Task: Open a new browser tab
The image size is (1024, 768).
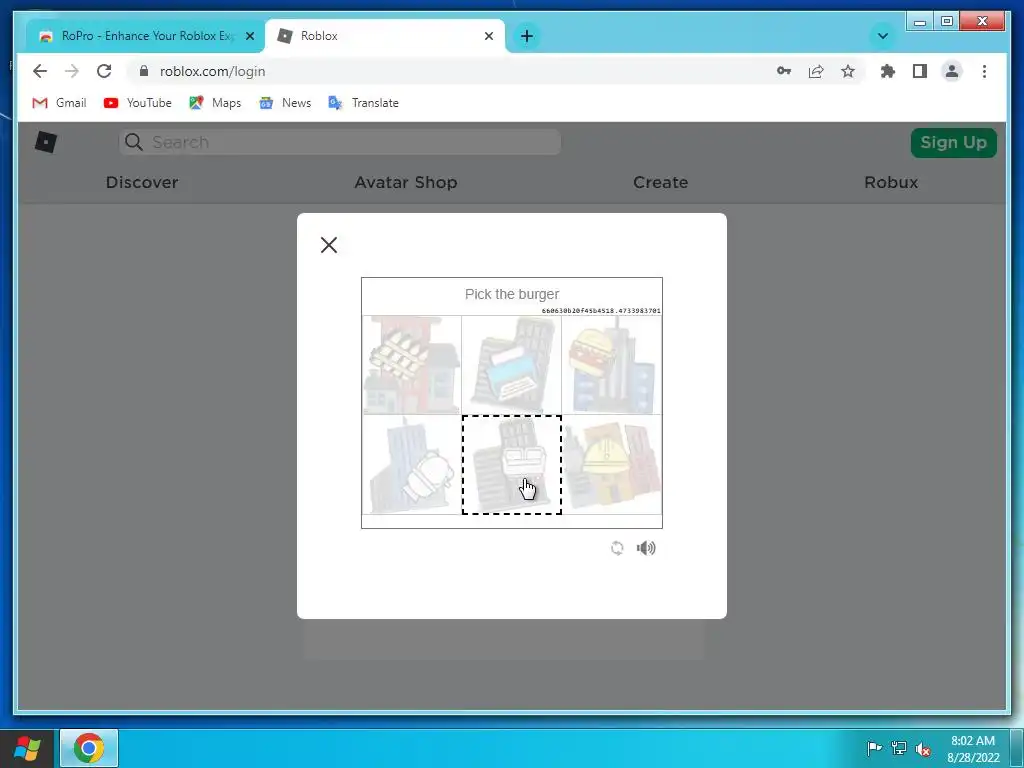Action: tap(527, 36)
